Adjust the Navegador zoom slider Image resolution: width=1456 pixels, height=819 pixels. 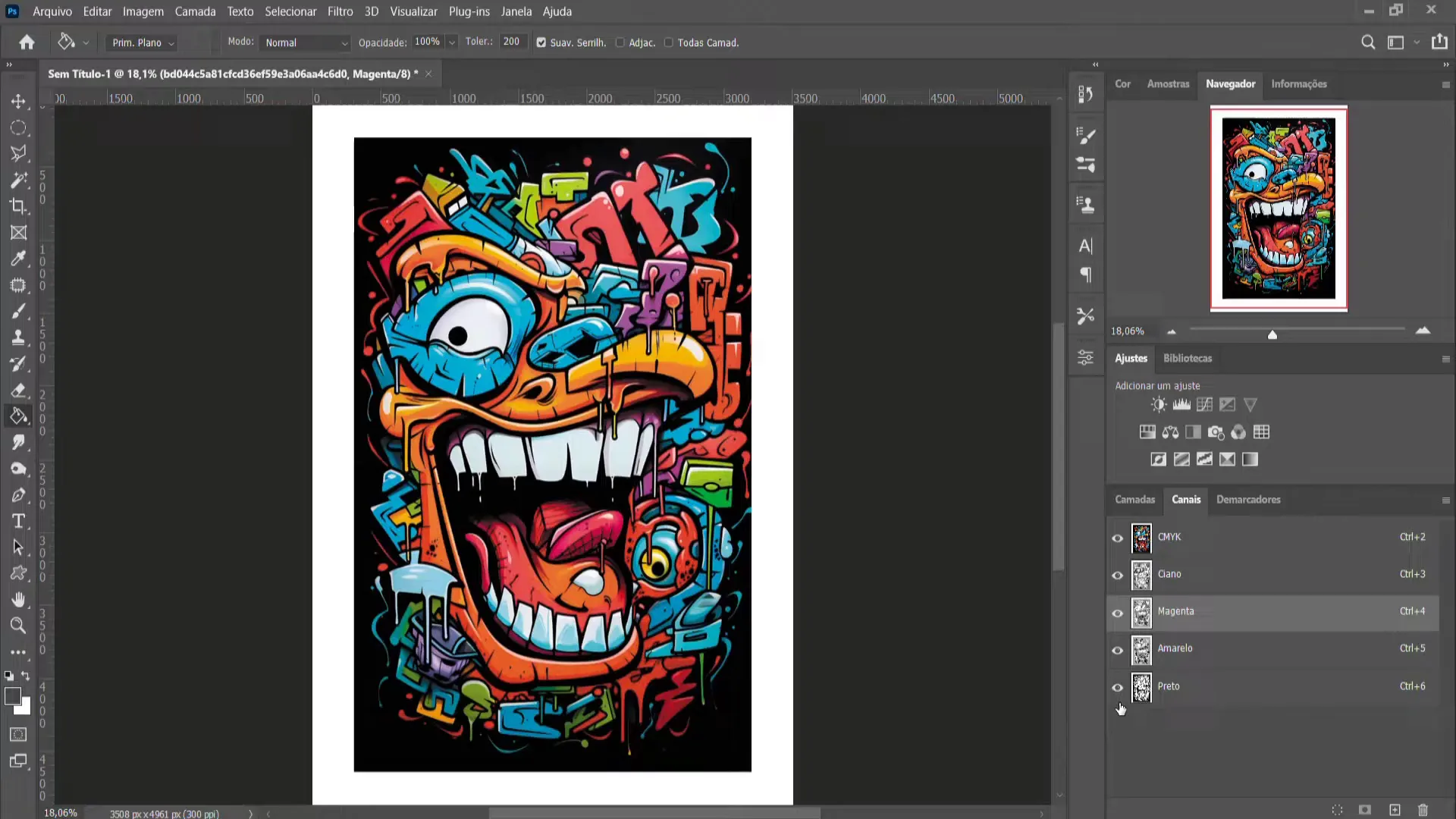(x=1272, y=334)
